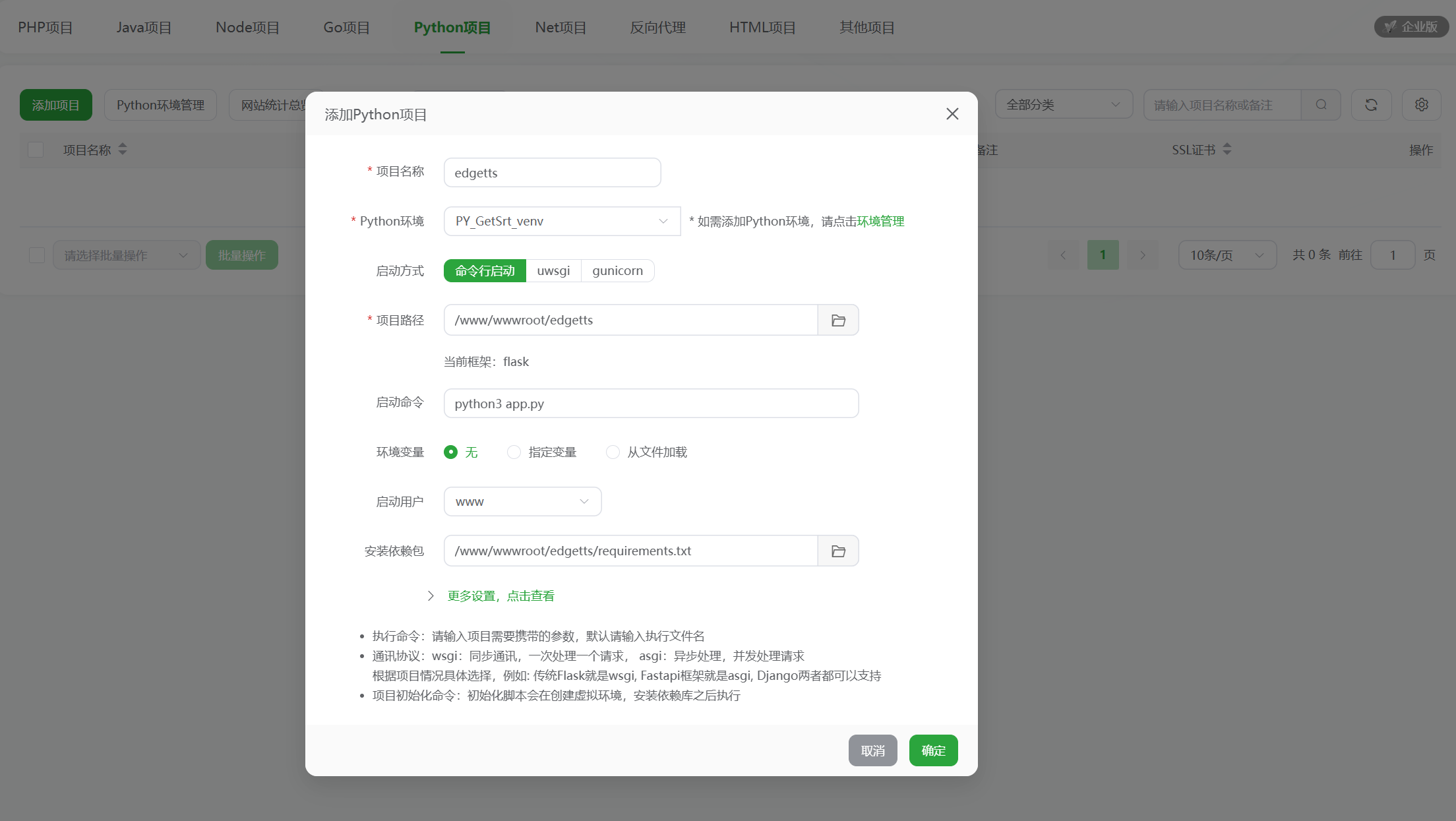
Task: Switch to the HTML项目 tab
Action: 762,27
